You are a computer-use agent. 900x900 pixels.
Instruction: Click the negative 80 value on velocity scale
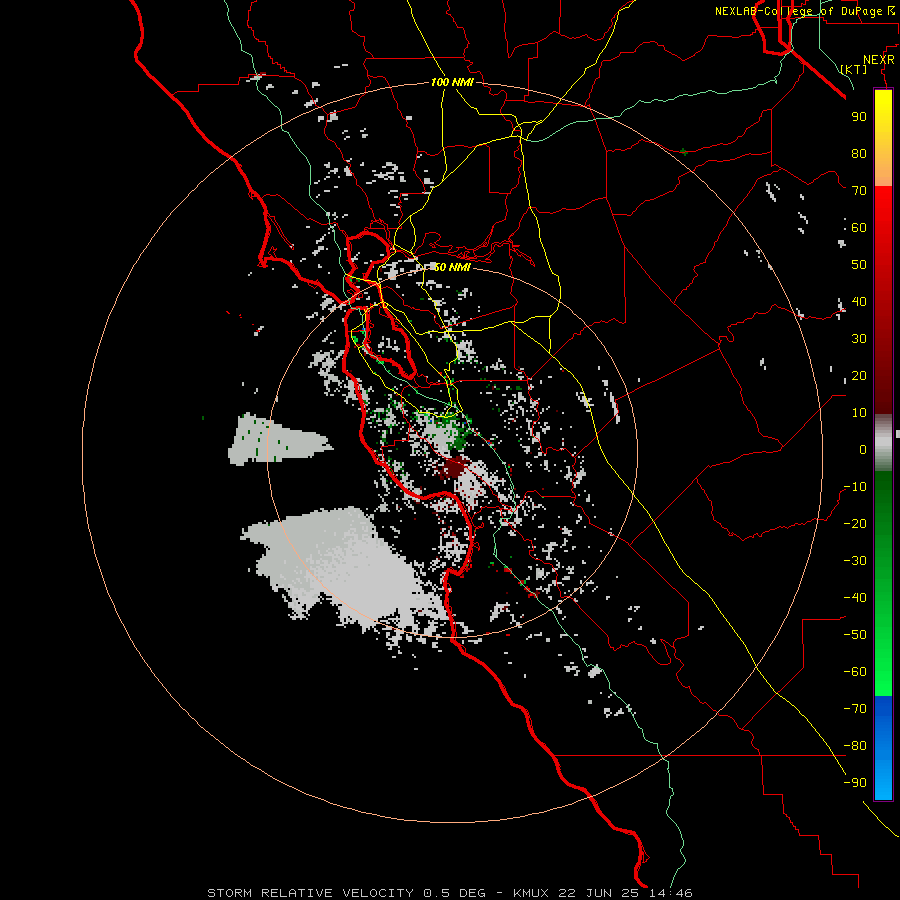click(855, 746)
